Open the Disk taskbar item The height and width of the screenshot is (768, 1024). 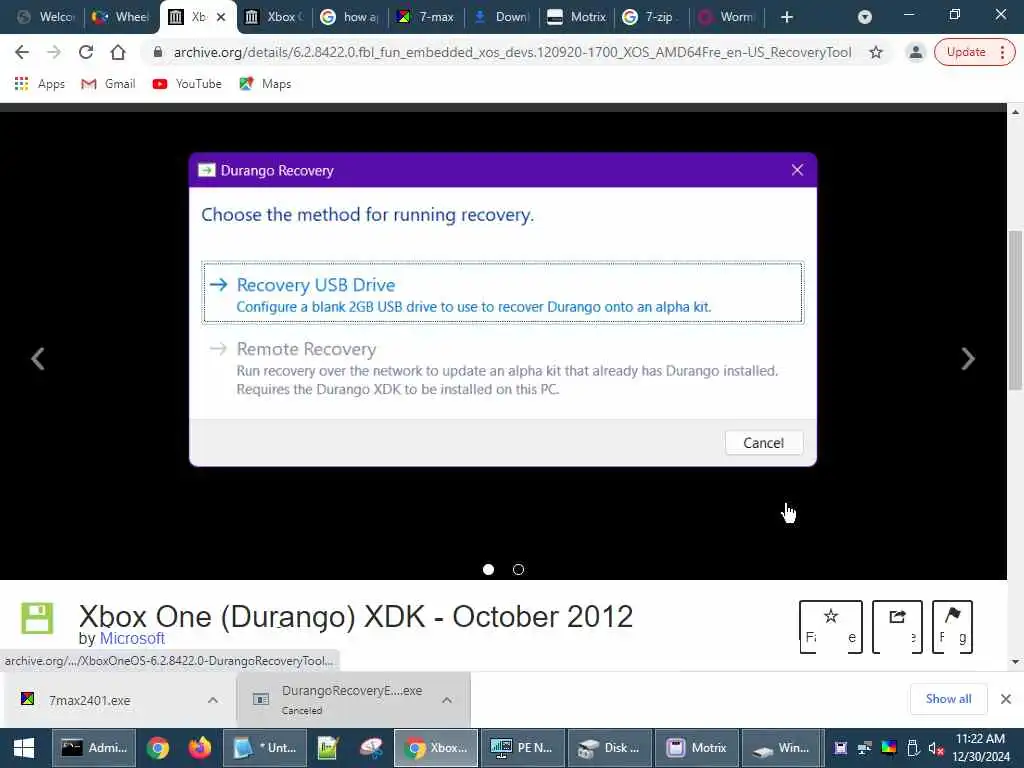coord(610,748)
